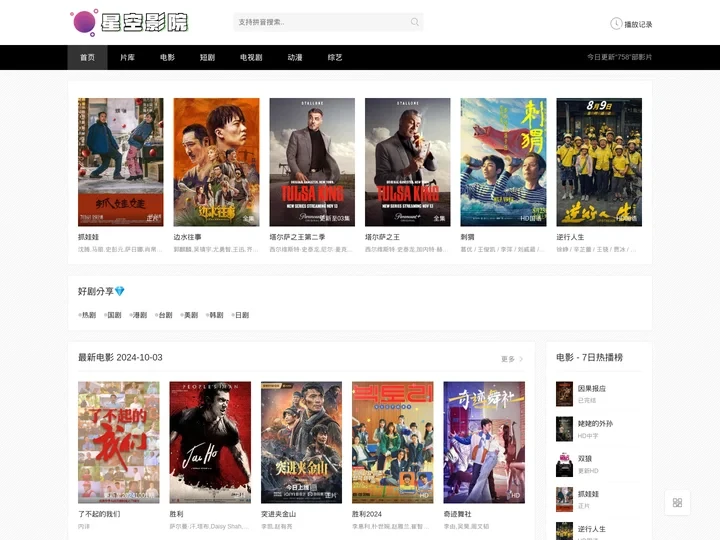Open the 首页 tab
The image size is (720, 540).
pyautogui.click(x=87, y=57)
